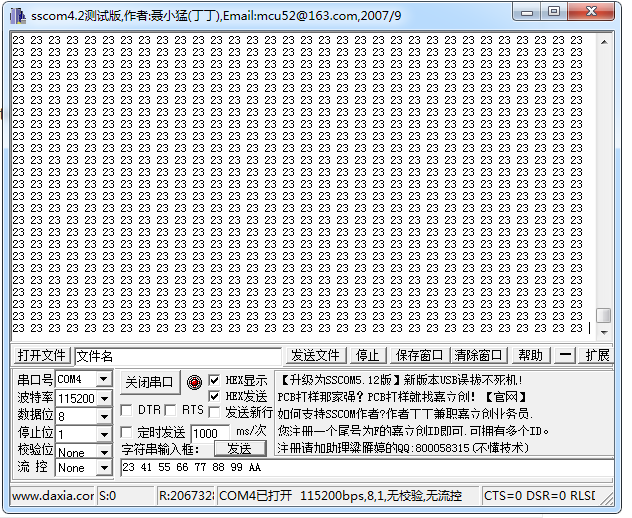
Task: Open 帮助 help button
Action: click(530, 356)
